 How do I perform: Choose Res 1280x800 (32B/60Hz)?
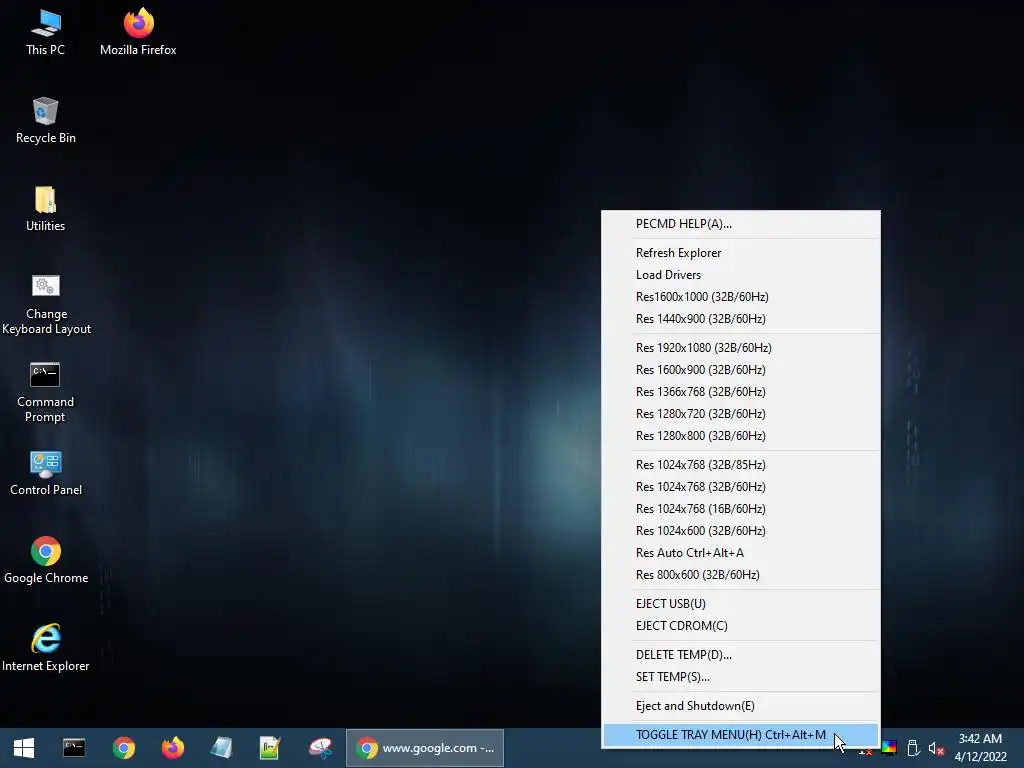(x=741, y=436)
